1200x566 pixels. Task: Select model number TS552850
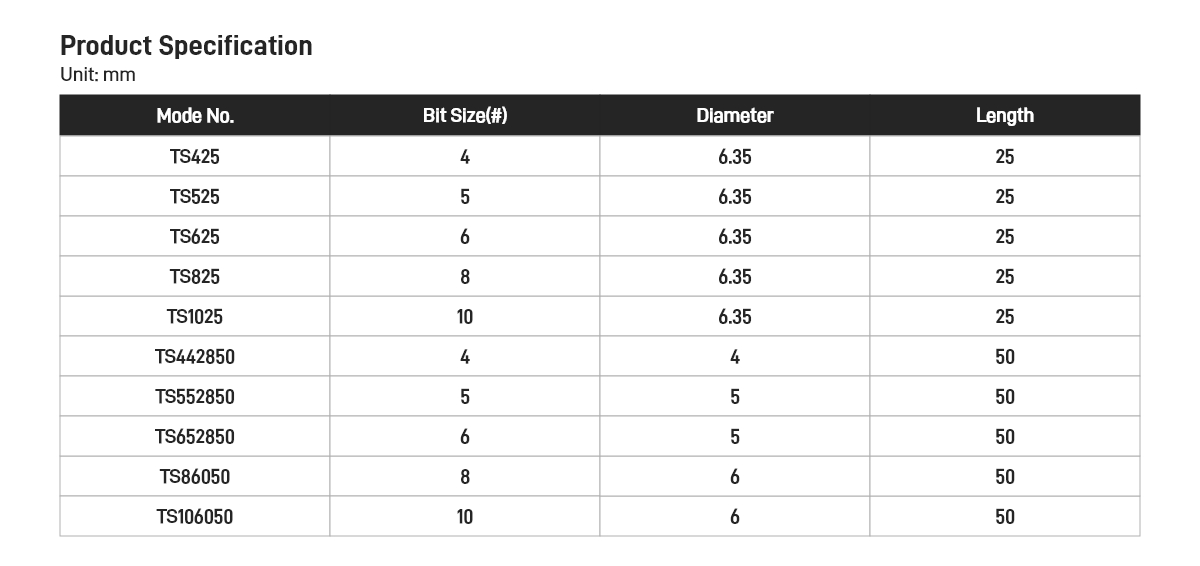point(195,397)
